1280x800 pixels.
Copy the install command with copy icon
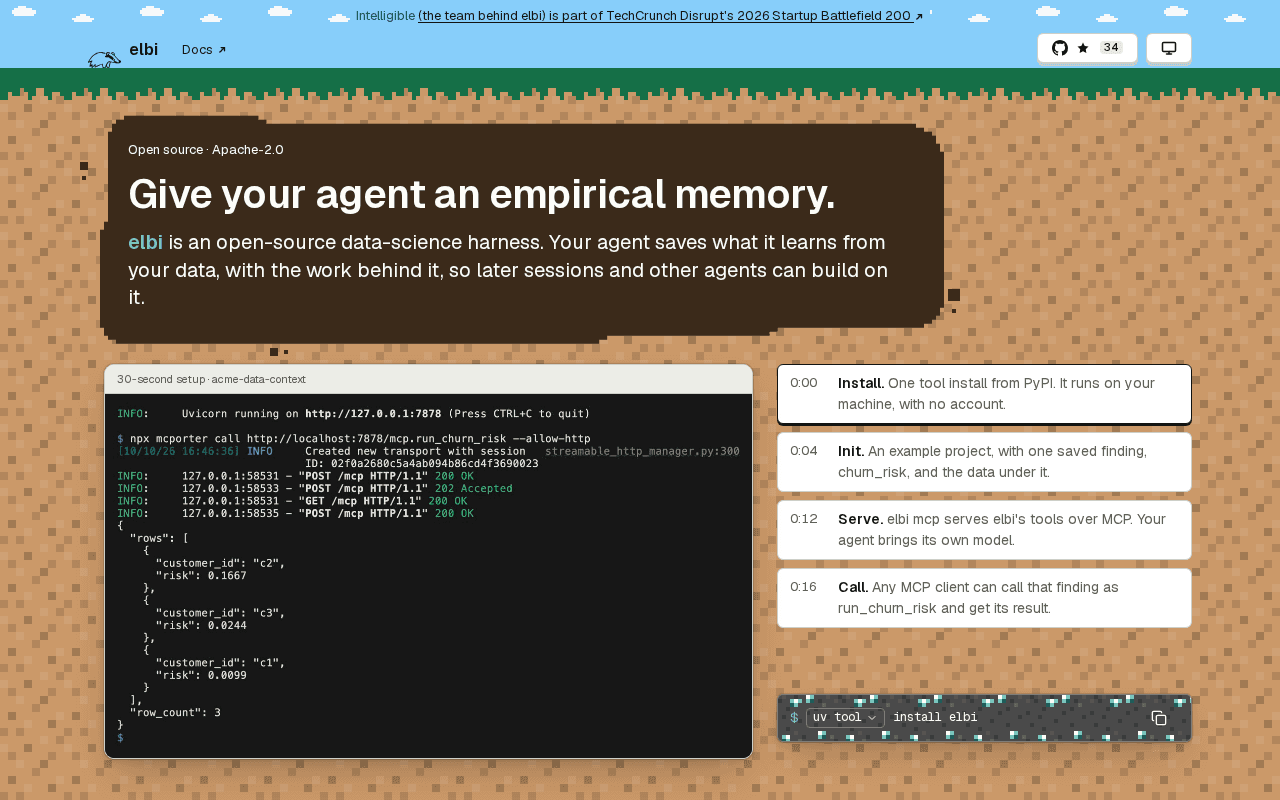click(1159, 718)
